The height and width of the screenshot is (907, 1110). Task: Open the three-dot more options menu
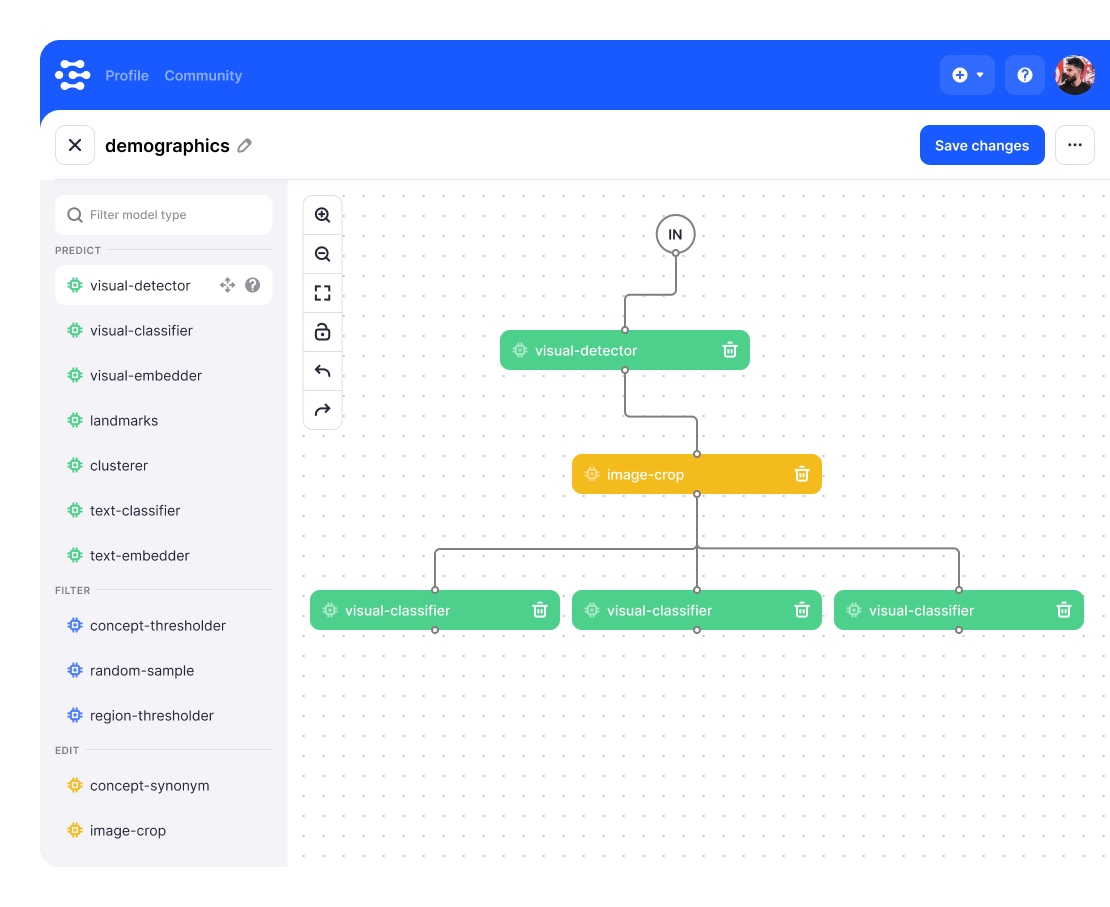(1074, 145)
